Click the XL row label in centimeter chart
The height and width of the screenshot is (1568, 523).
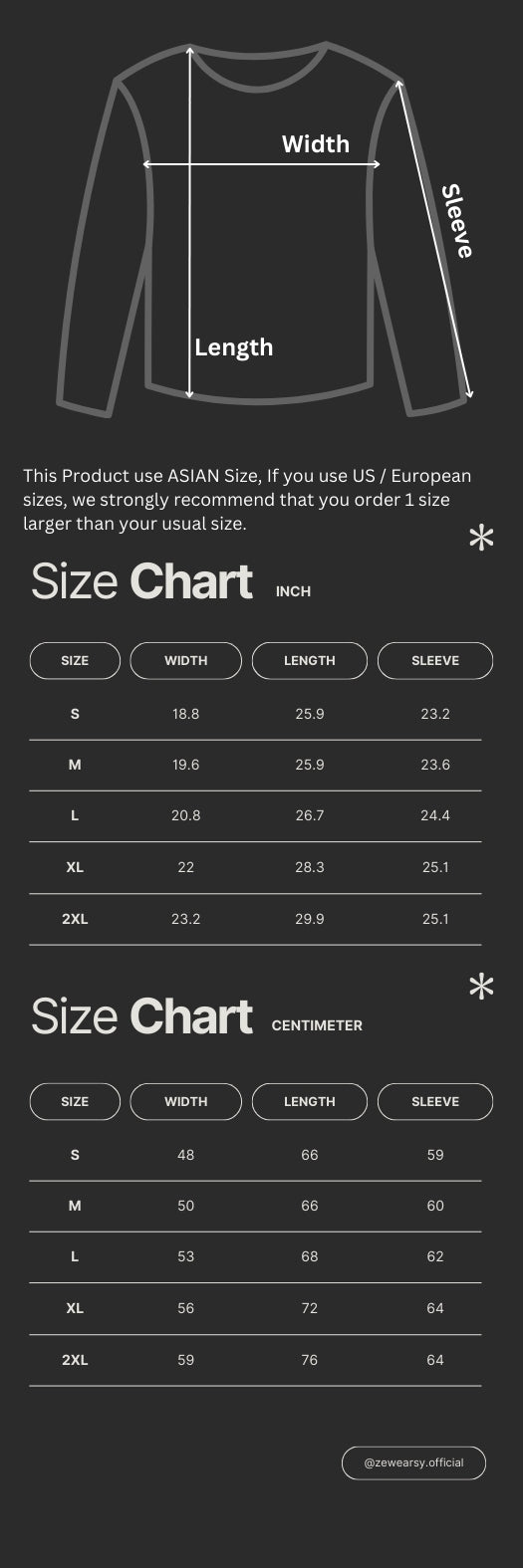75,1308
